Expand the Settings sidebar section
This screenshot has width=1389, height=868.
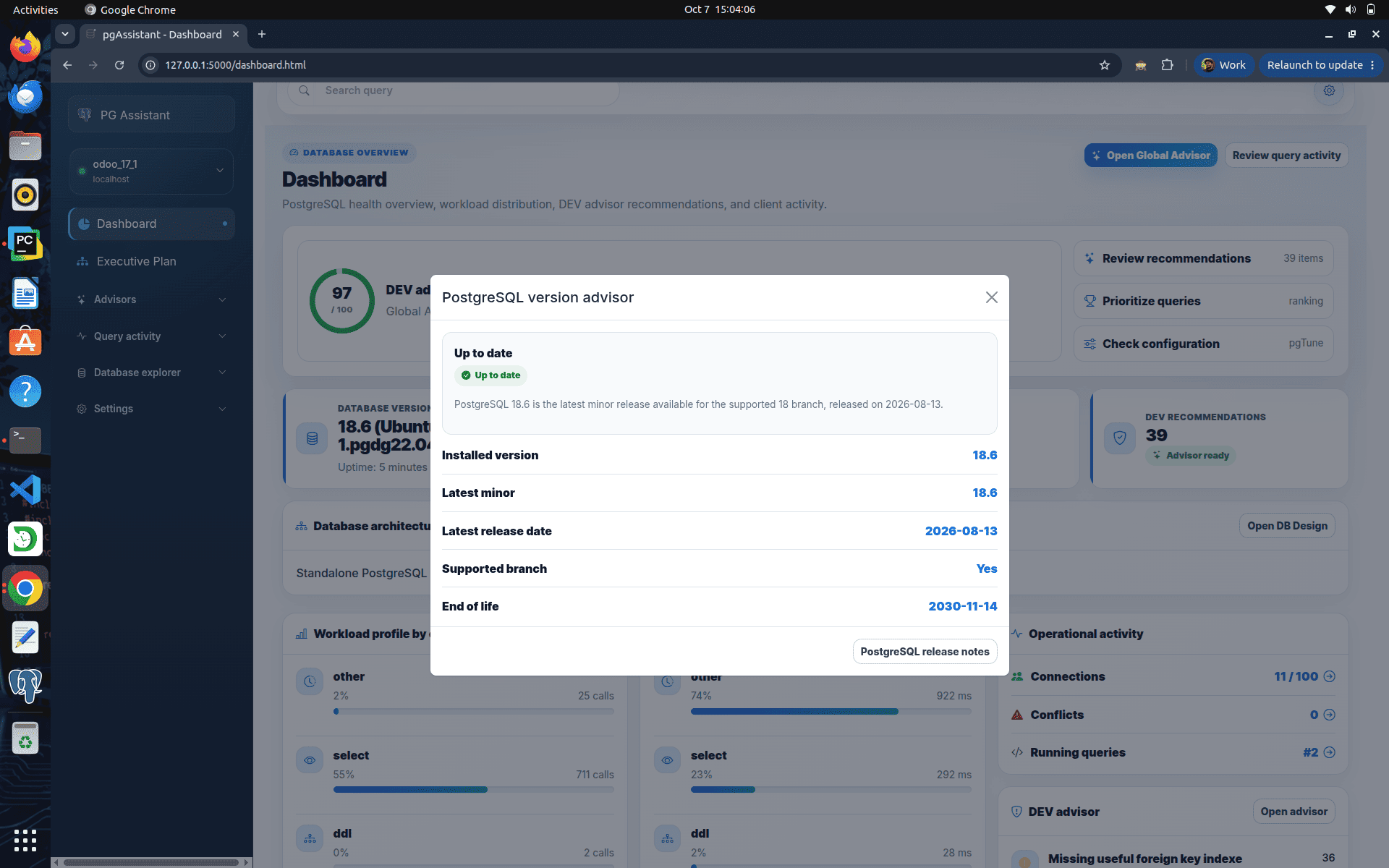point(152,409)
